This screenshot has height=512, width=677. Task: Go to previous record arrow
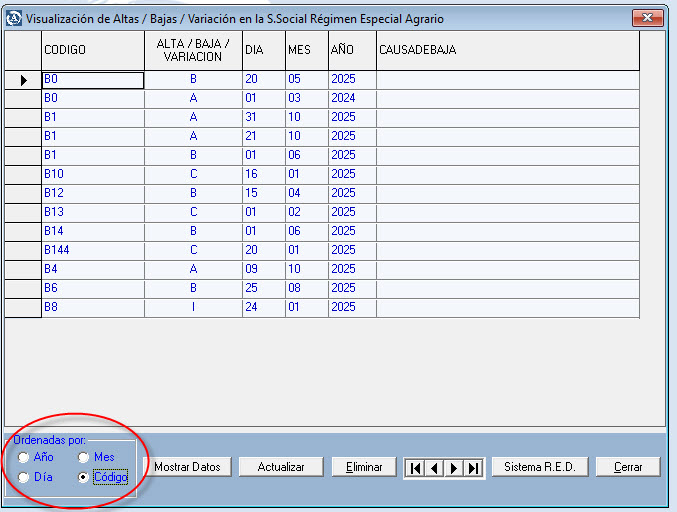tap(433, 467)
